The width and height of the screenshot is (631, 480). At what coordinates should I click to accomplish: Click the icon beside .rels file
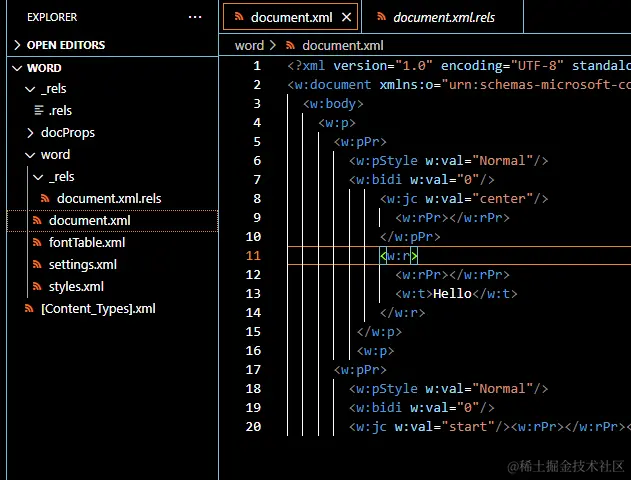click(x=39, y=111)
